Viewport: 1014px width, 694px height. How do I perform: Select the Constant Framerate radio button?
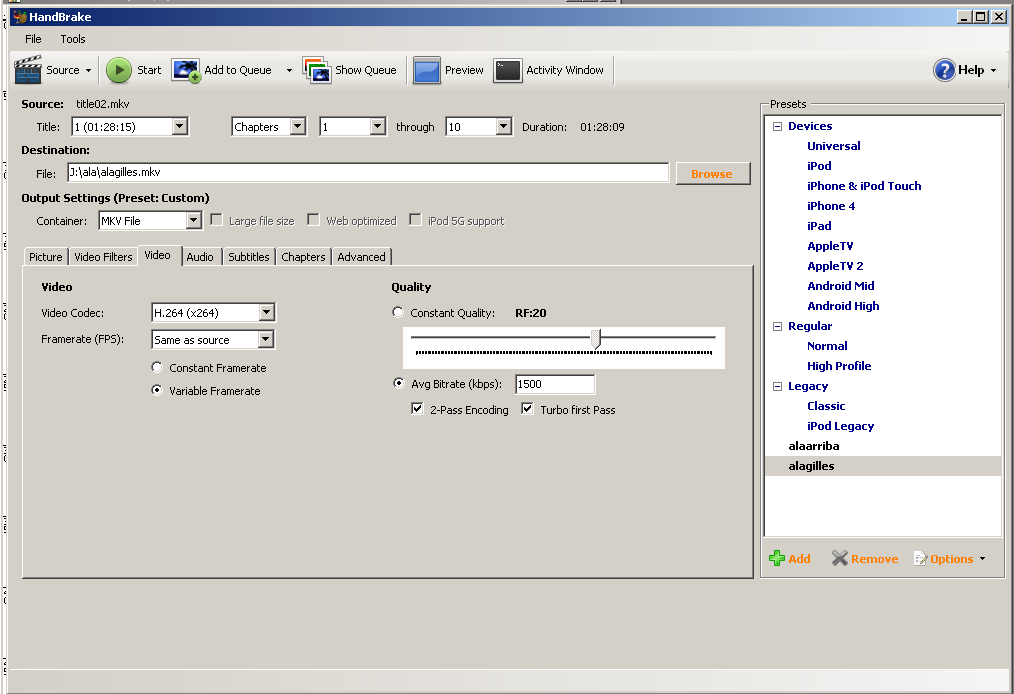(156, 367)
